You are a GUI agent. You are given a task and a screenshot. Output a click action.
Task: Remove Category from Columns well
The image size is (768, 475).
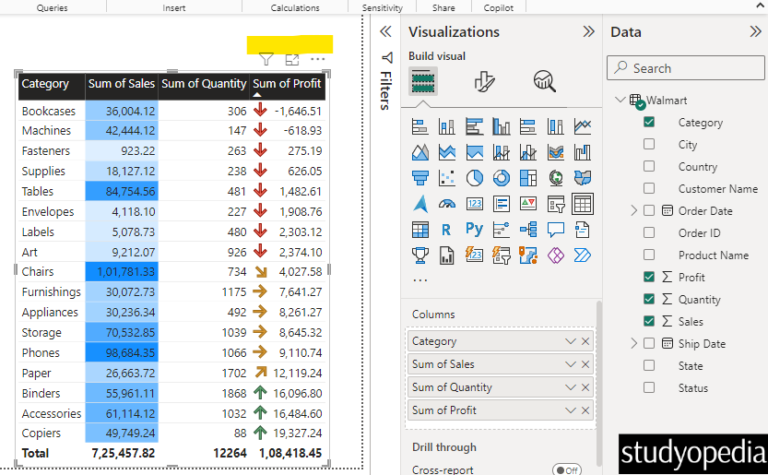pyautogui.click(x=585, y=341)
